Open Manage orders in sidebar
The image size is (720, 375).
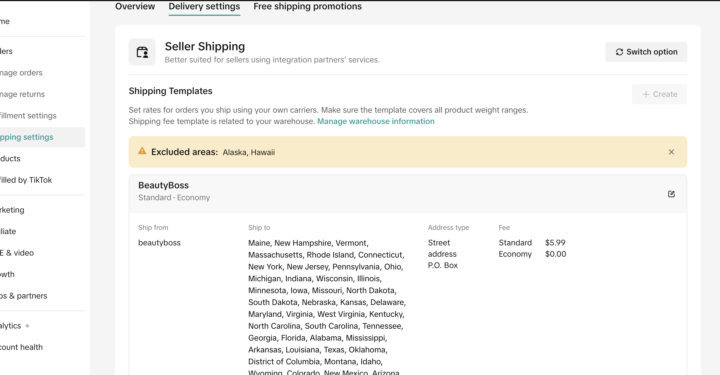pyautogui.click(x=21, y=73)
